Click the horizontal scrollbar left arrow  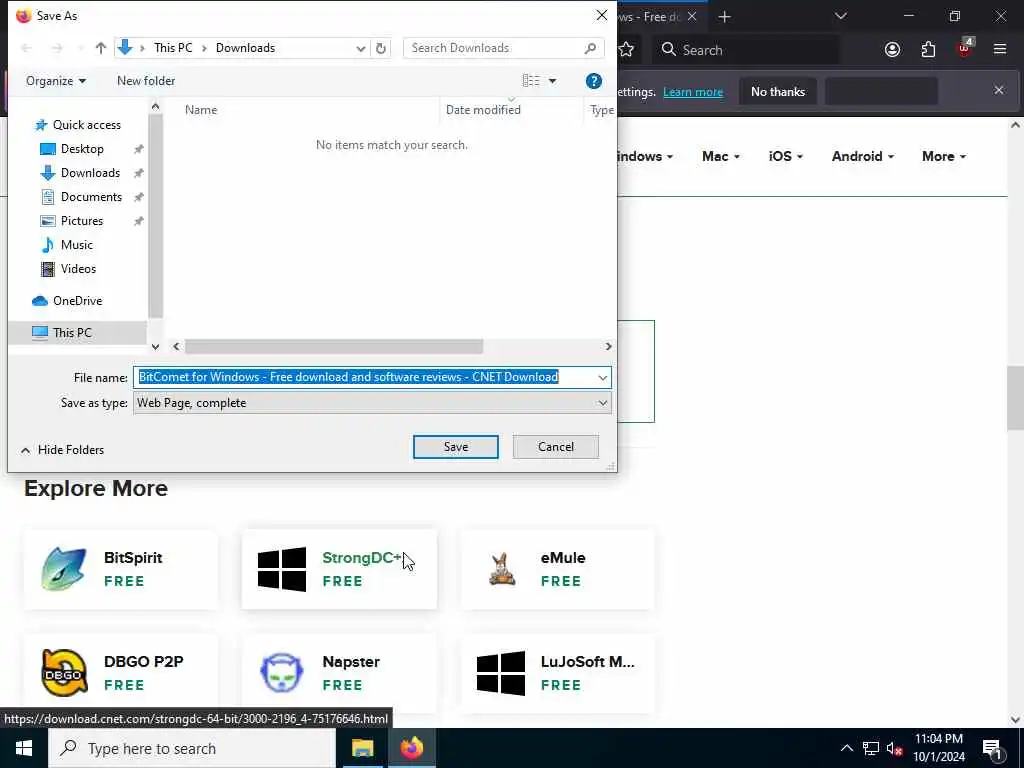[176, 346]
